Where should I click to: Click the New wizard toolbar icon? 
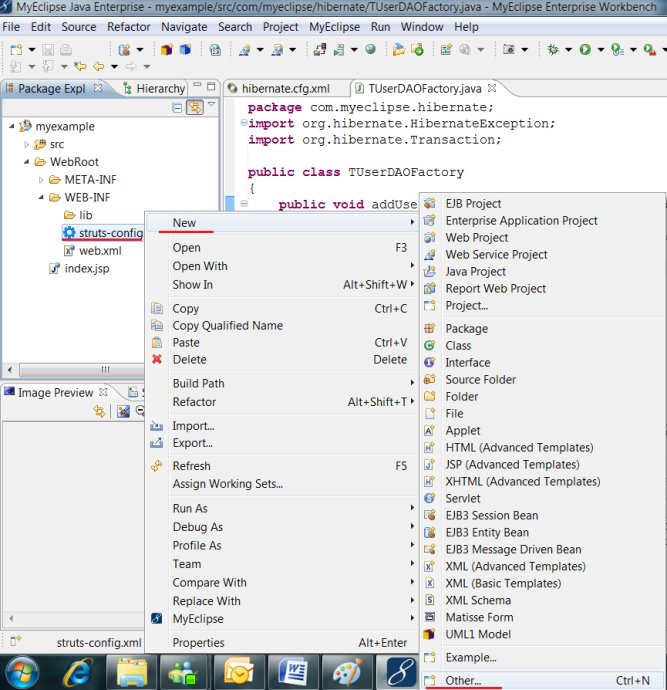click(16, 49)
